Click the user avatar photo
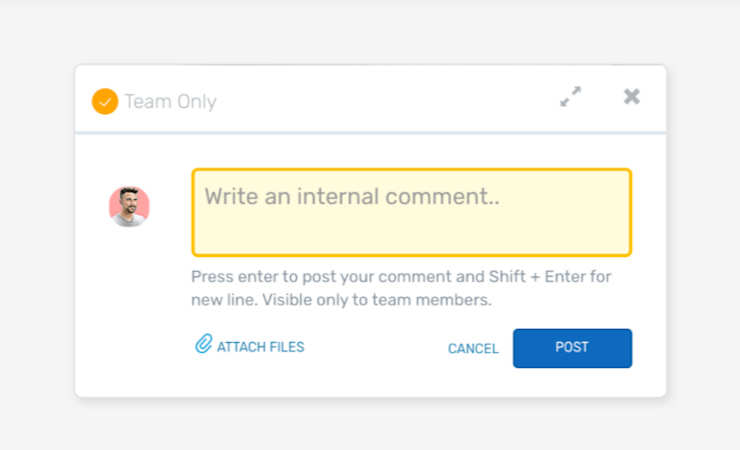The height and width of the screenshot is (450, 740). point(129,206)
